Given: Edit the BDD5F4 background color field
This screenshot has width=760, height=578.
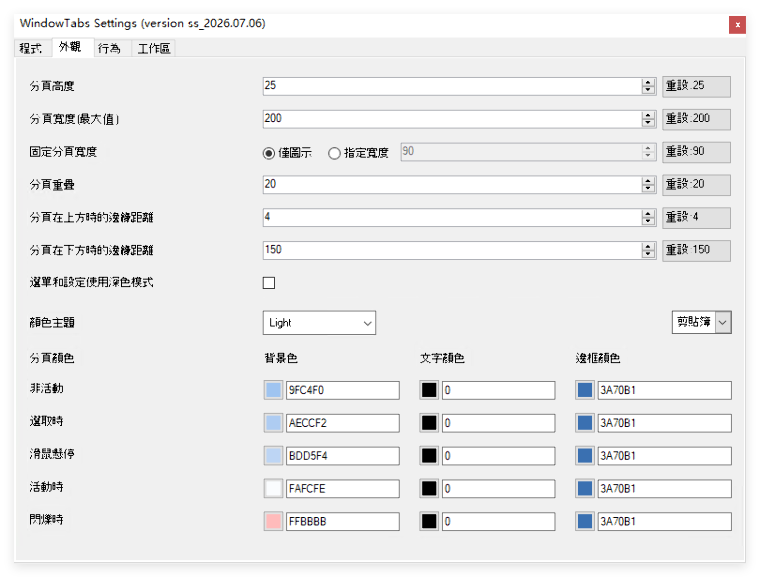Looking at the screenshot, I should [343, 456].
